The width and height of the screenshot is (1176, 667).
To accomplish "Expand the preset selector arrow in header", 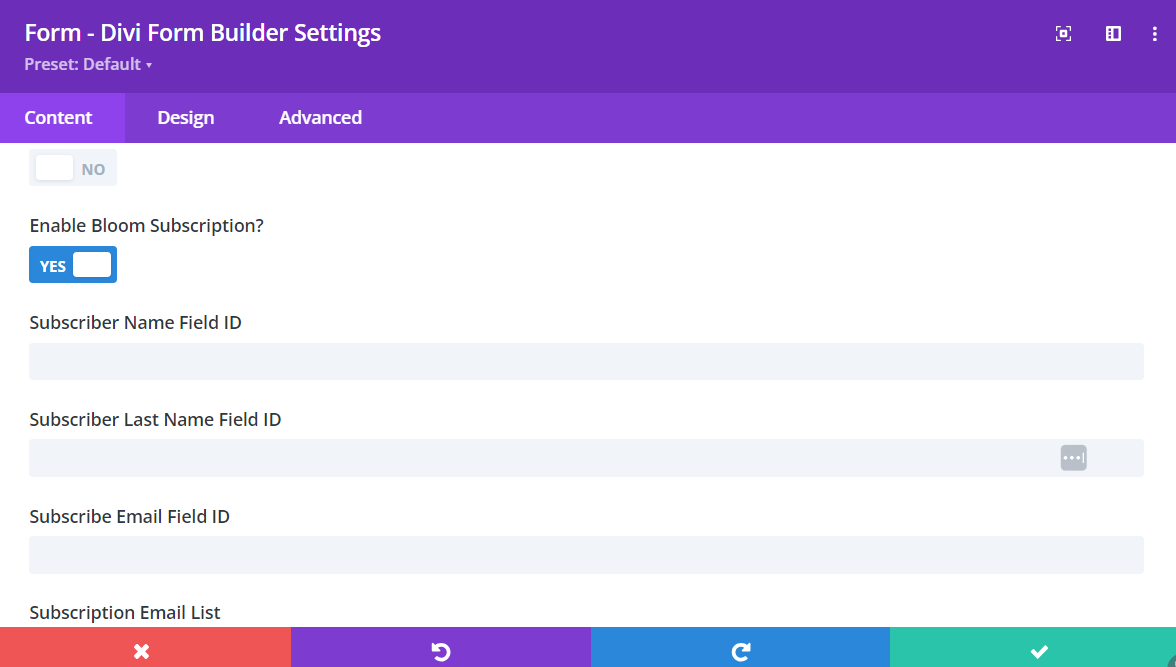I will (148, 64).
